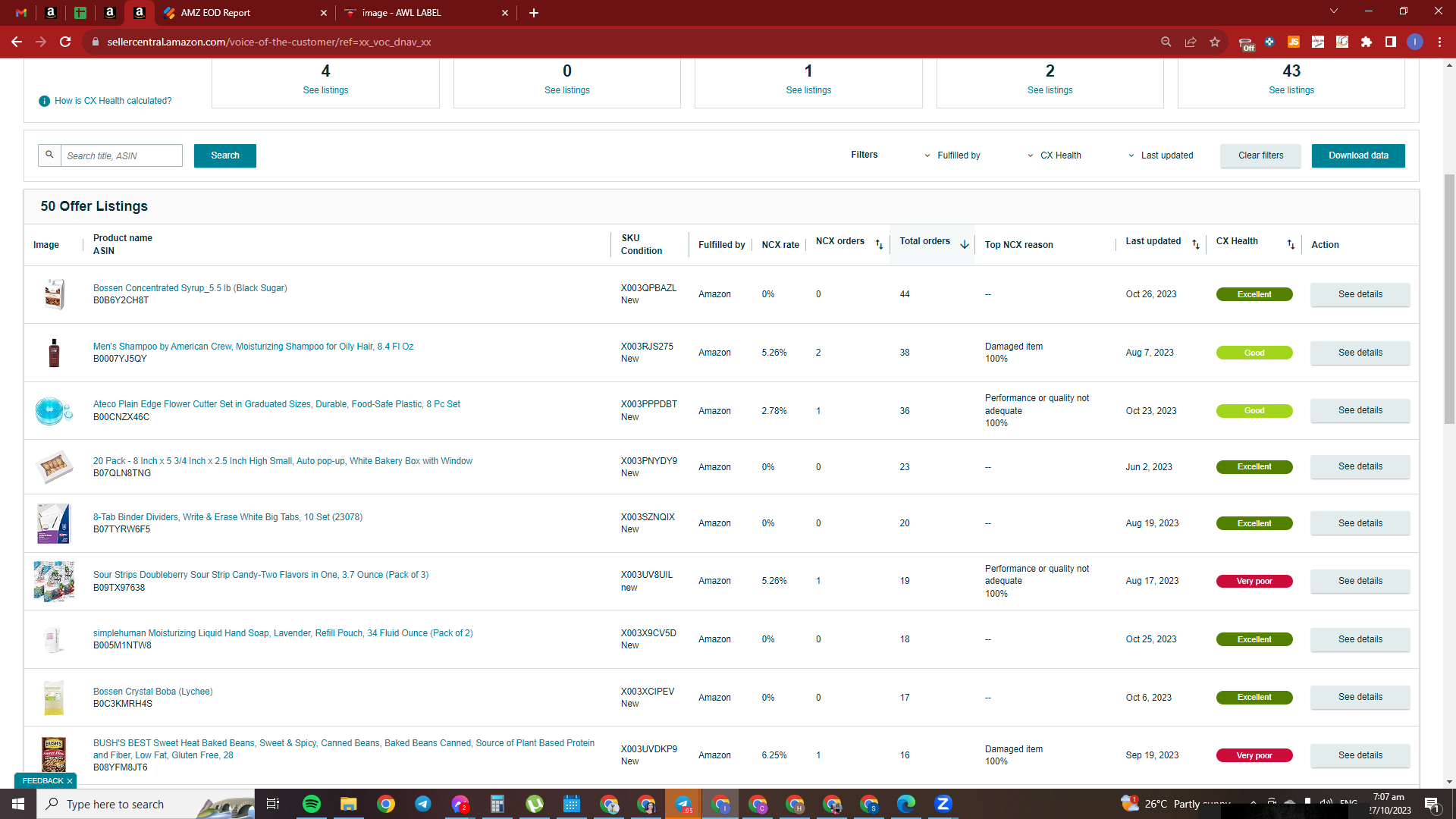Bookmark this page with the star icon
The height and width of the screenshot is (819, 1456).
click(1215, 42)
